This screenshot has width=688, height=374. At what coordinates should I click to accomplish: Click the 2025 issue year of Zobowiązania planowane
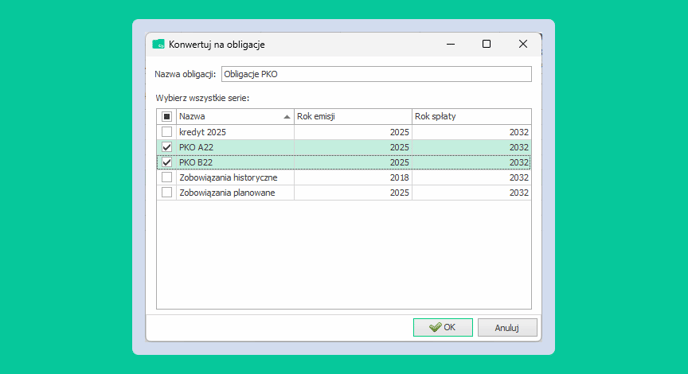point(353,193)
